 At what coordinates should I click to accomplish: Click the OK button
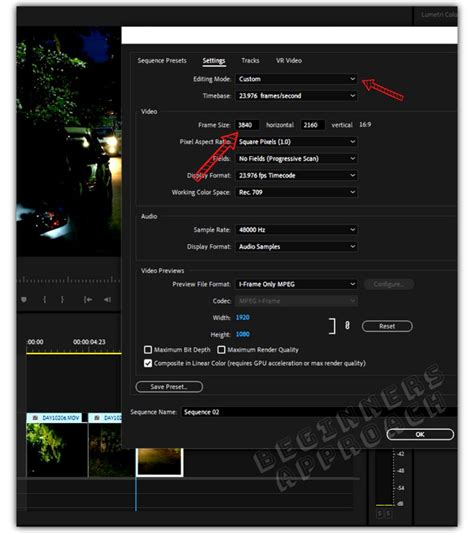(420, 434)
